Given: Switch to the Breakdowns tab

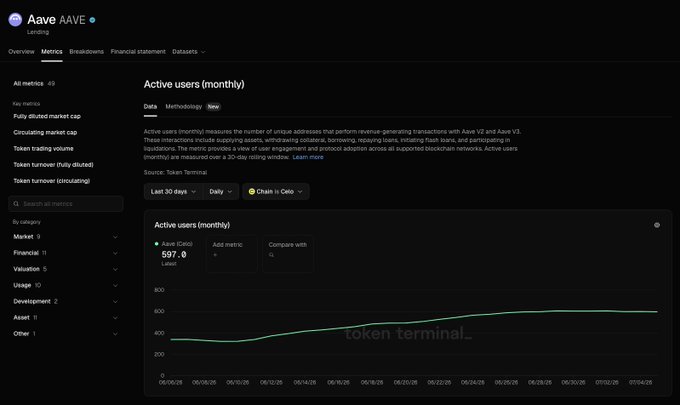Looking at the screenshot, I should click(86, 52).
